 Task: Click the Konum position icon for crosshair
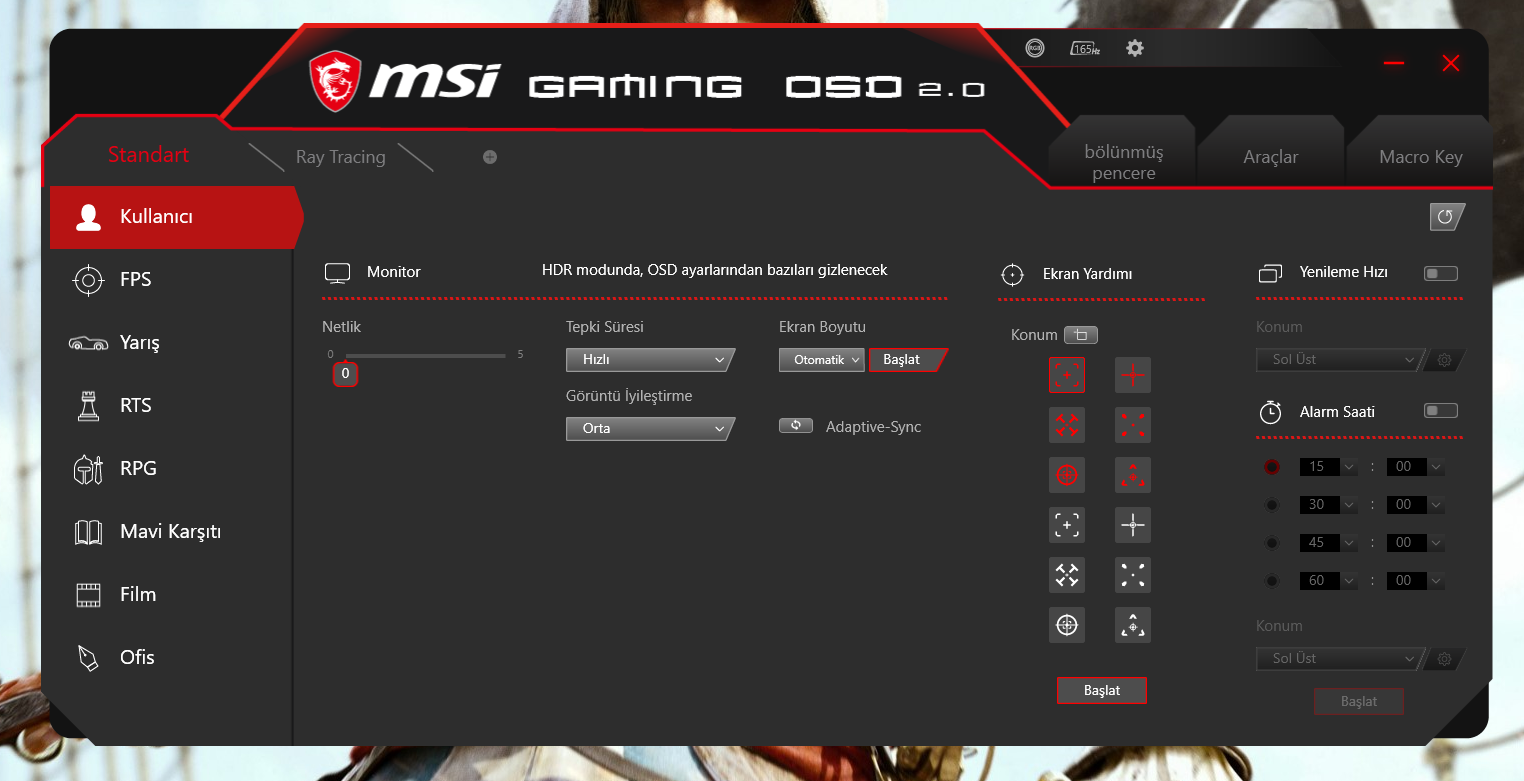coord(1081,335)
